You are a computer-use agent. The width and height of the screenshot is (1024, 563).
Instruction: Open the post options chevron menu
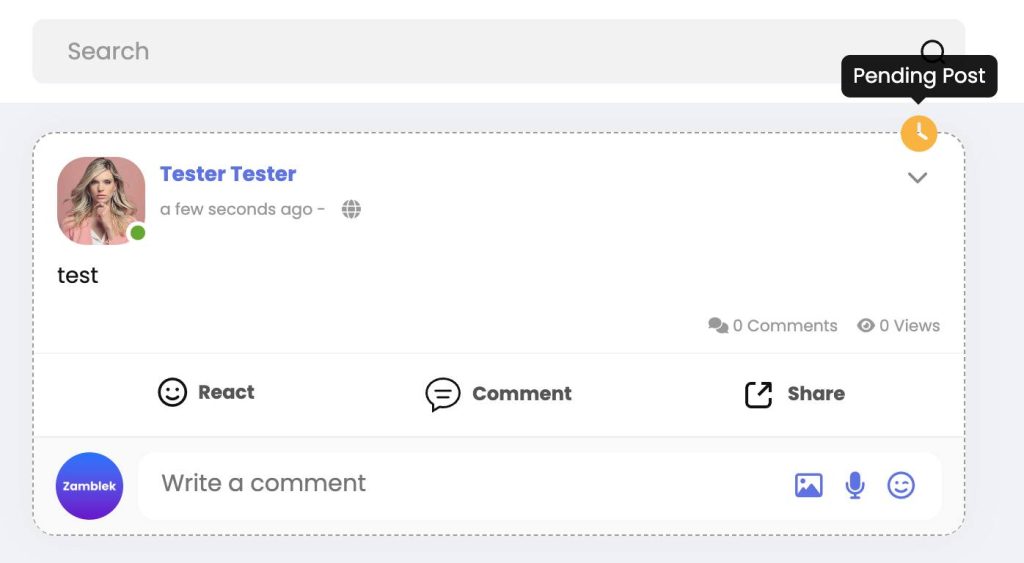coord(918,178)
